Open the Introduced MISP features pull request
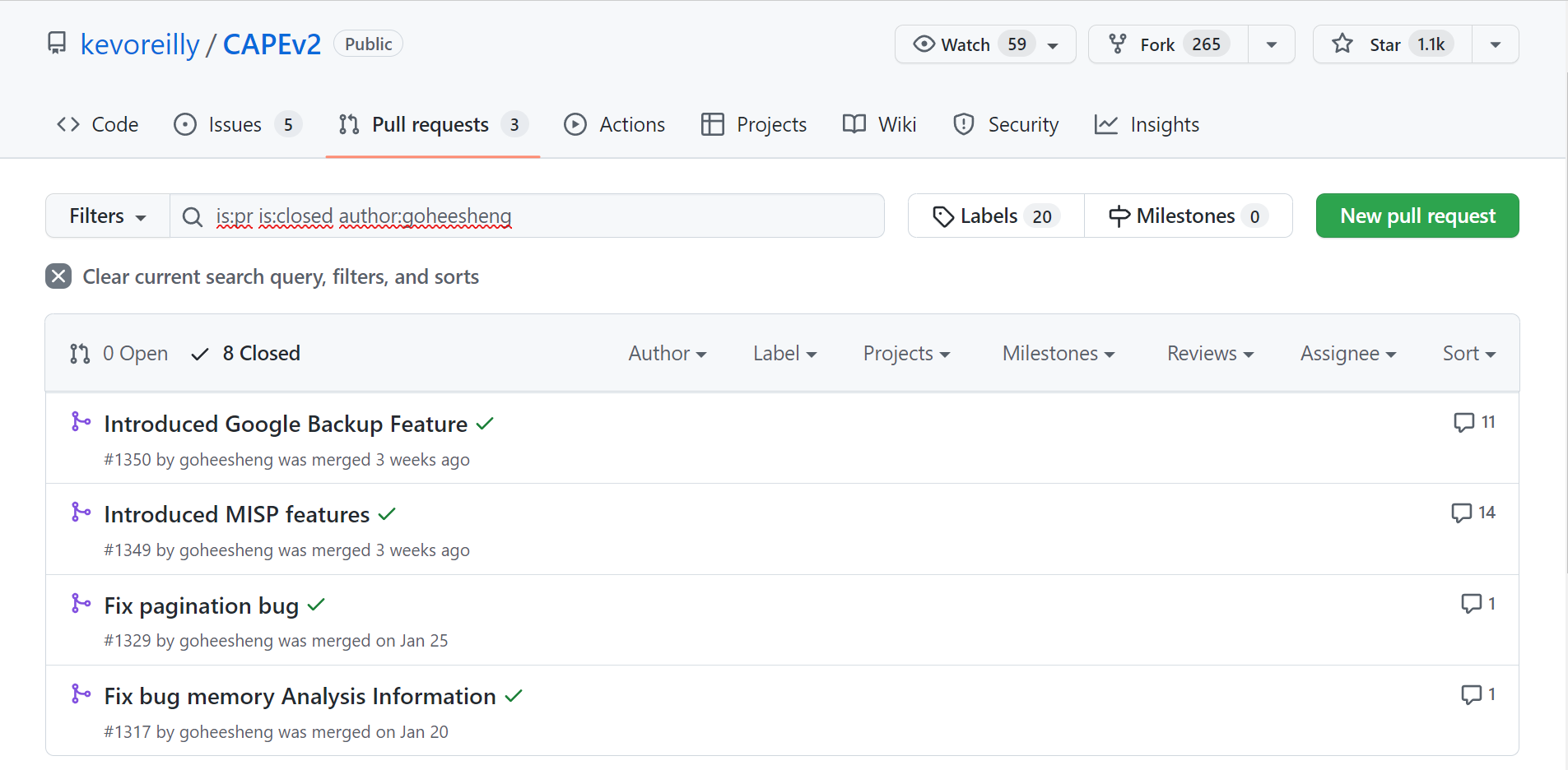Image resolution: width=1568 pixels, height=770 pixels. 237,515
